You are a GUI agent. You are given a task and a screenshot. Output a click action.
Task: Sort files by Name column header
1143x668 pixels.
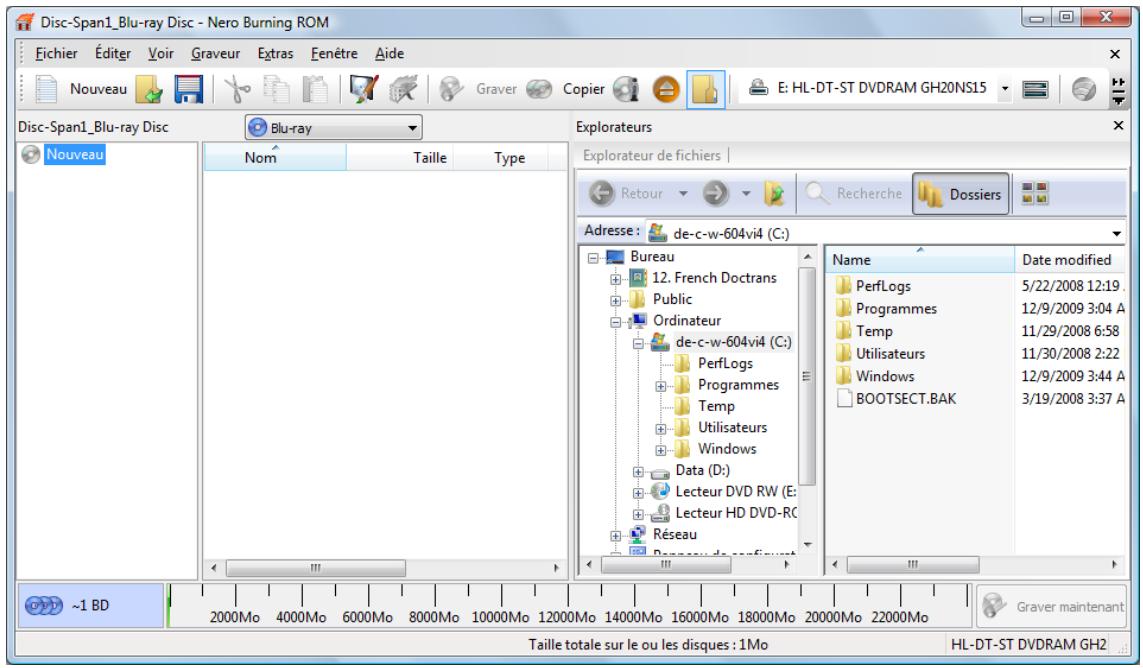click(x=920, y=260)
